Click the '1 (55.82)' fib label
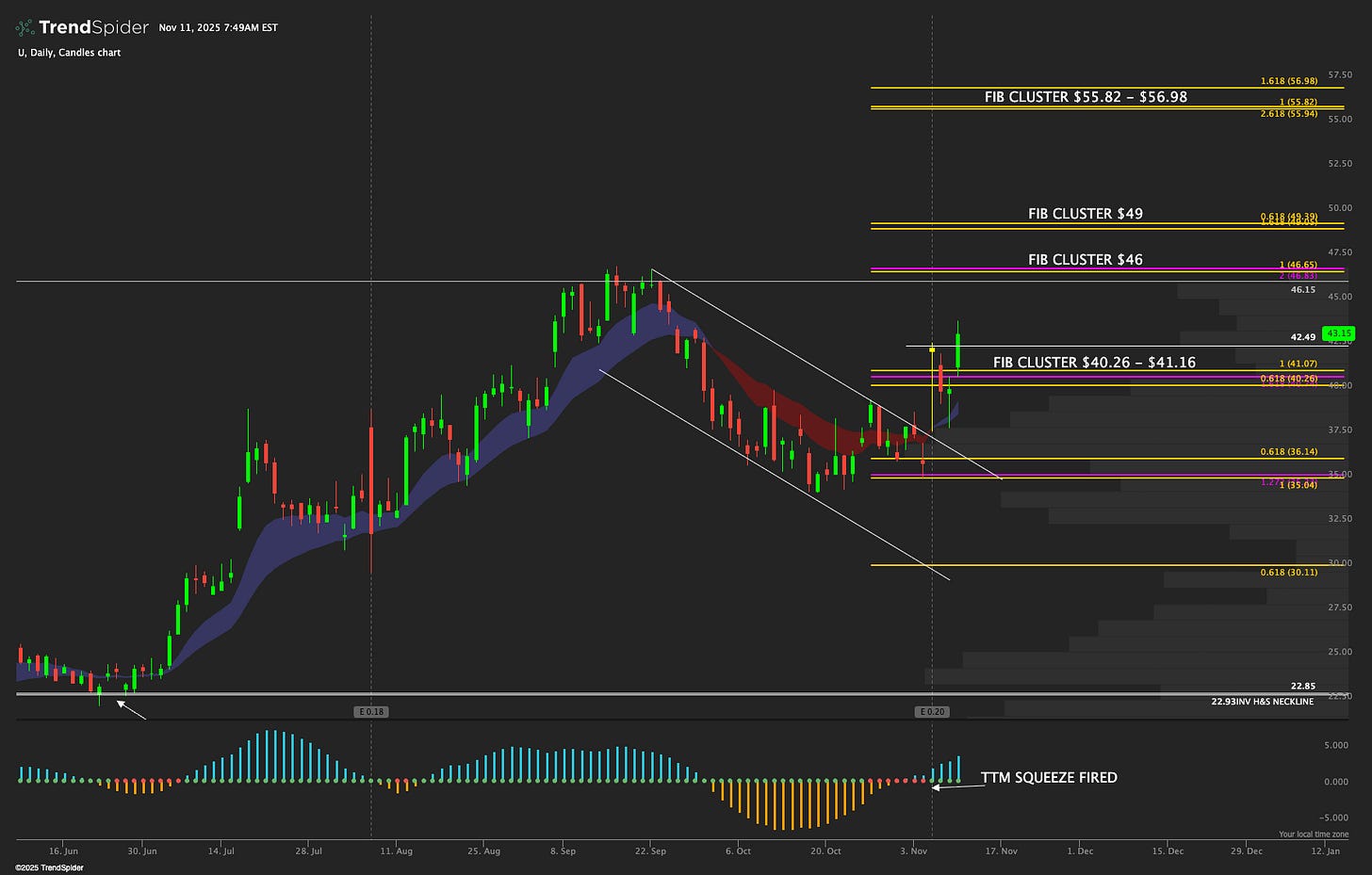The height and width of the screenshot is (875, 1372). point(1298,102)
